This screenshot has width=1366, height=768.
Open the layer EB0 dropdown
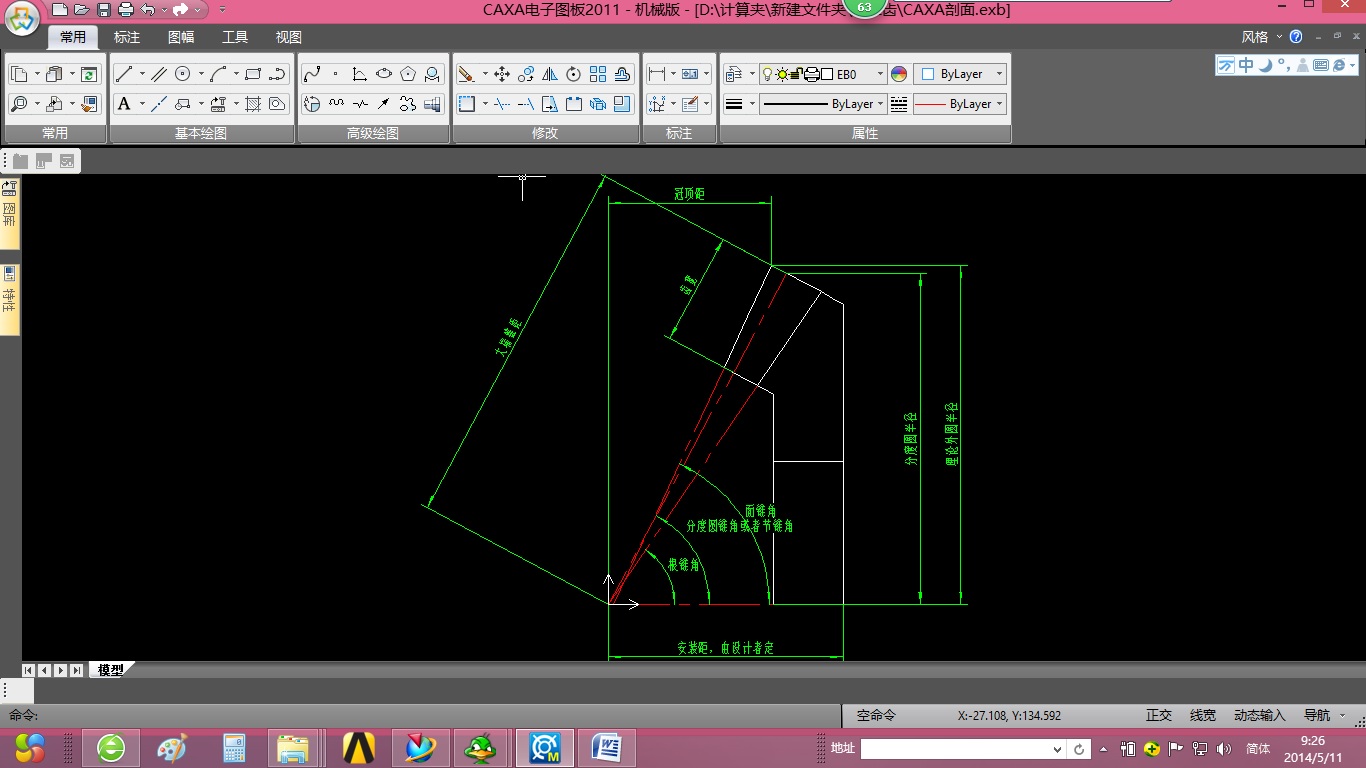880,74
